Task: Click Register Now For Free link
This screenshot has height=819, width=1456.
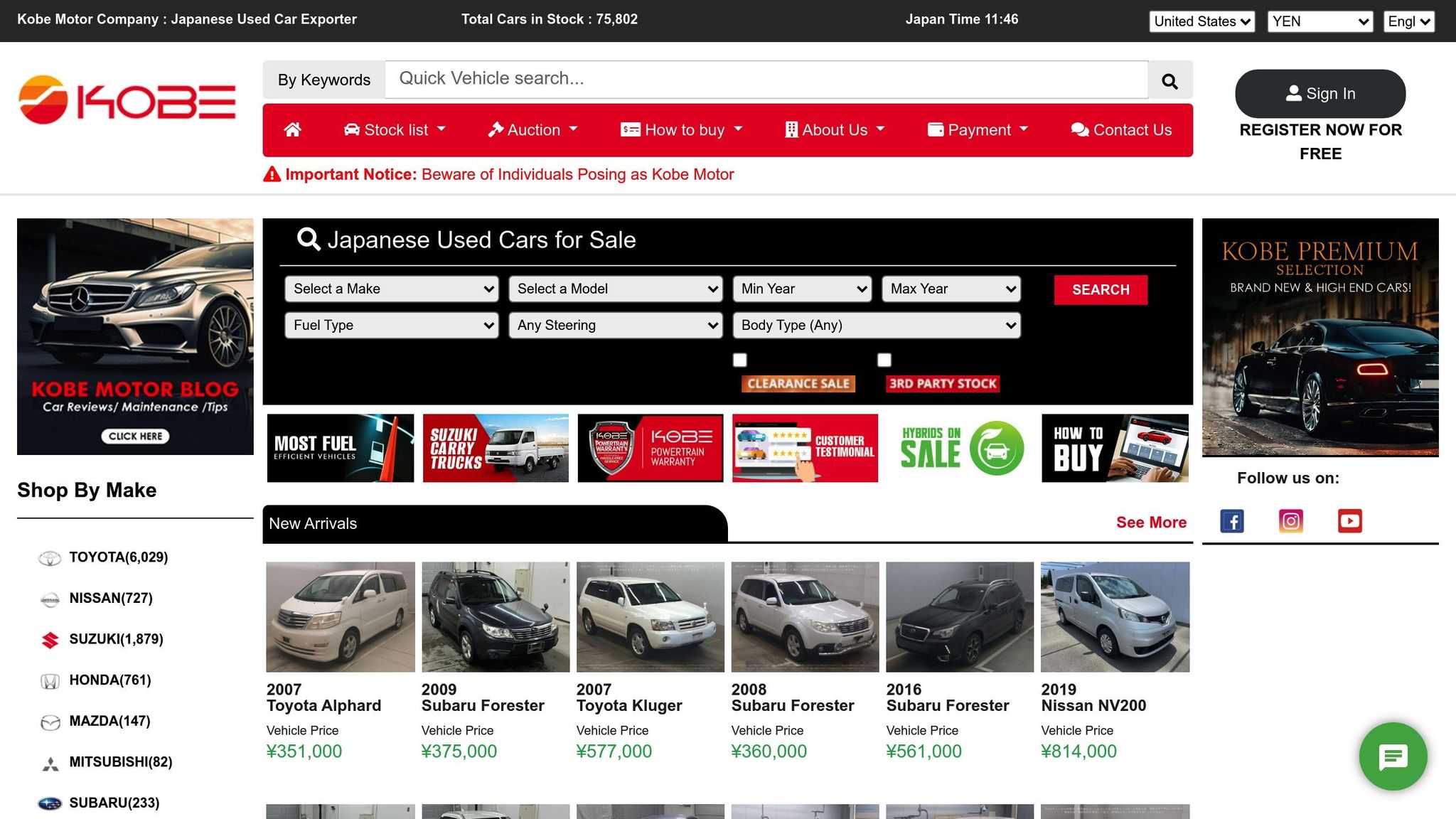Action: pyautogui.click(x=1320, y=141)
